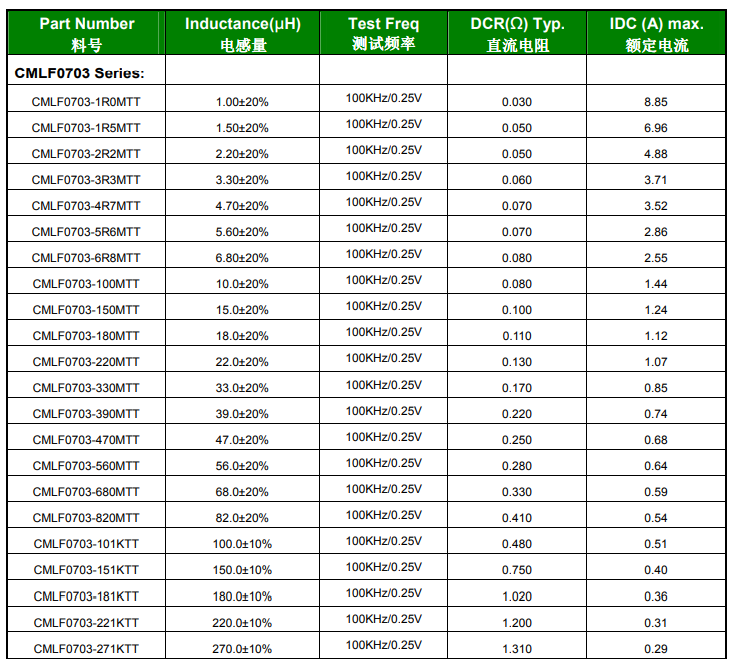Image resolution: width=729 pixels, height=659 pixels.
Task: Select part number CMLF0703-680MTT
Action: (86, 493)
